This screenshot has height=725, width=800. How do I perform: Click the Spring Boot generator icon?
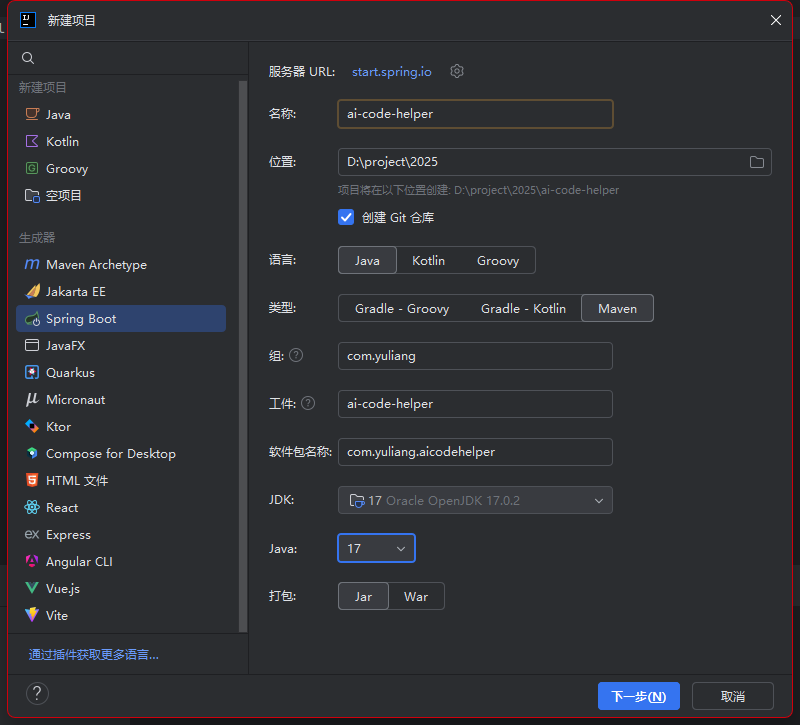(32, 319)
